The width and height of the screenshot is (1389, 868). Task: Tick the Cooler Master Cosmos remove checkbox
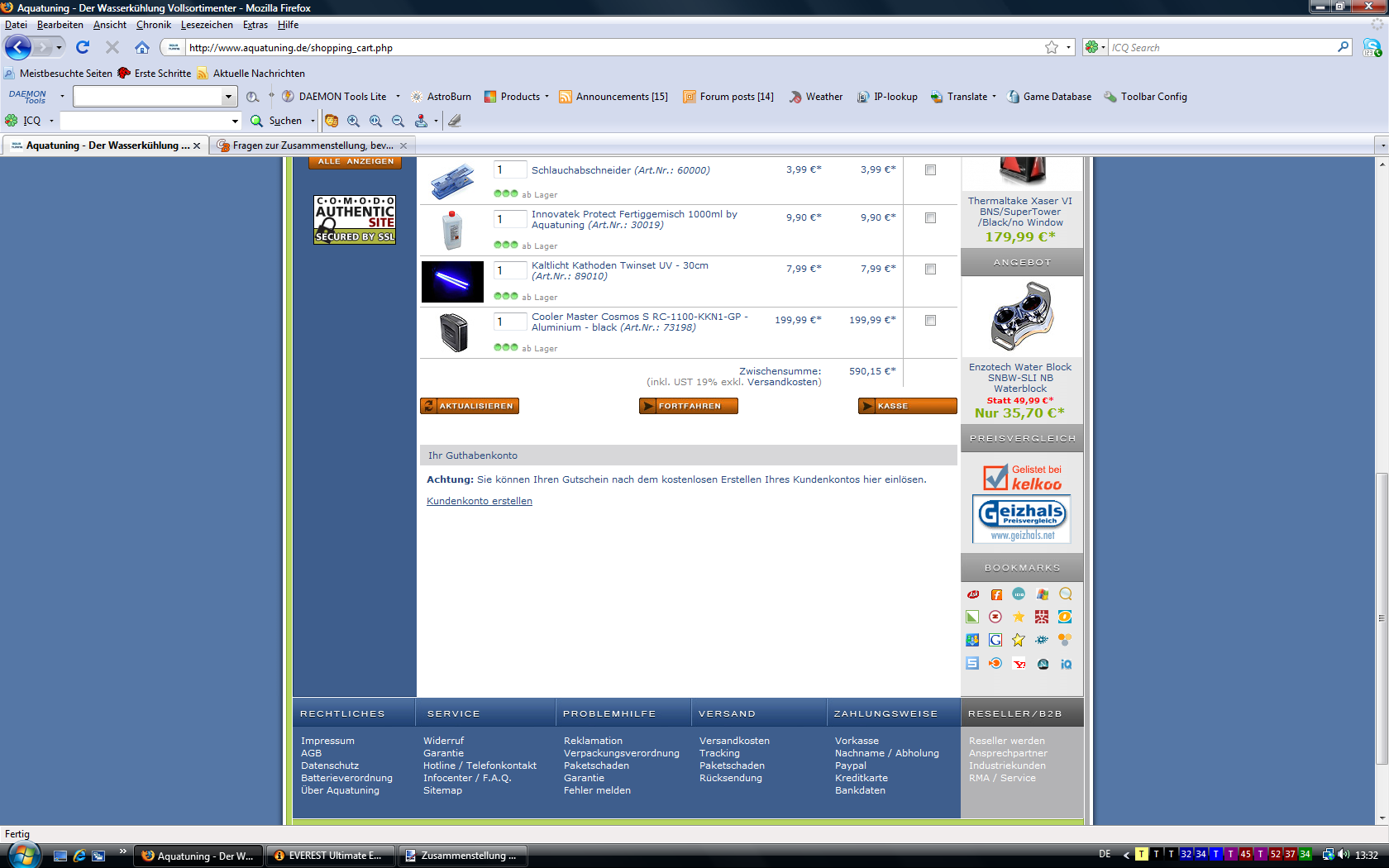[x=930, y=320]
